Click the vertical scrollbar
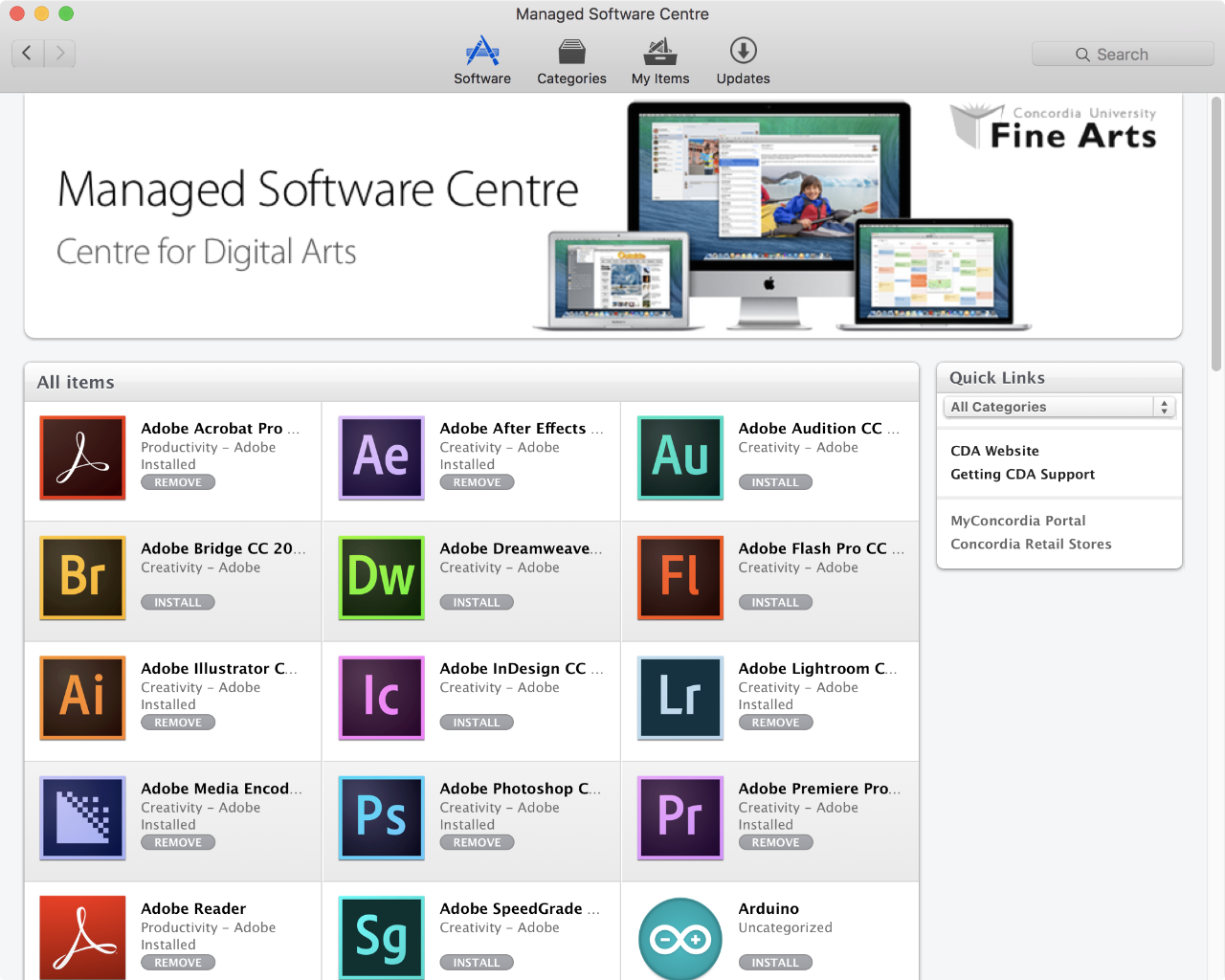The width and height of the screenshot is (1225, 980). [1216, 234]
